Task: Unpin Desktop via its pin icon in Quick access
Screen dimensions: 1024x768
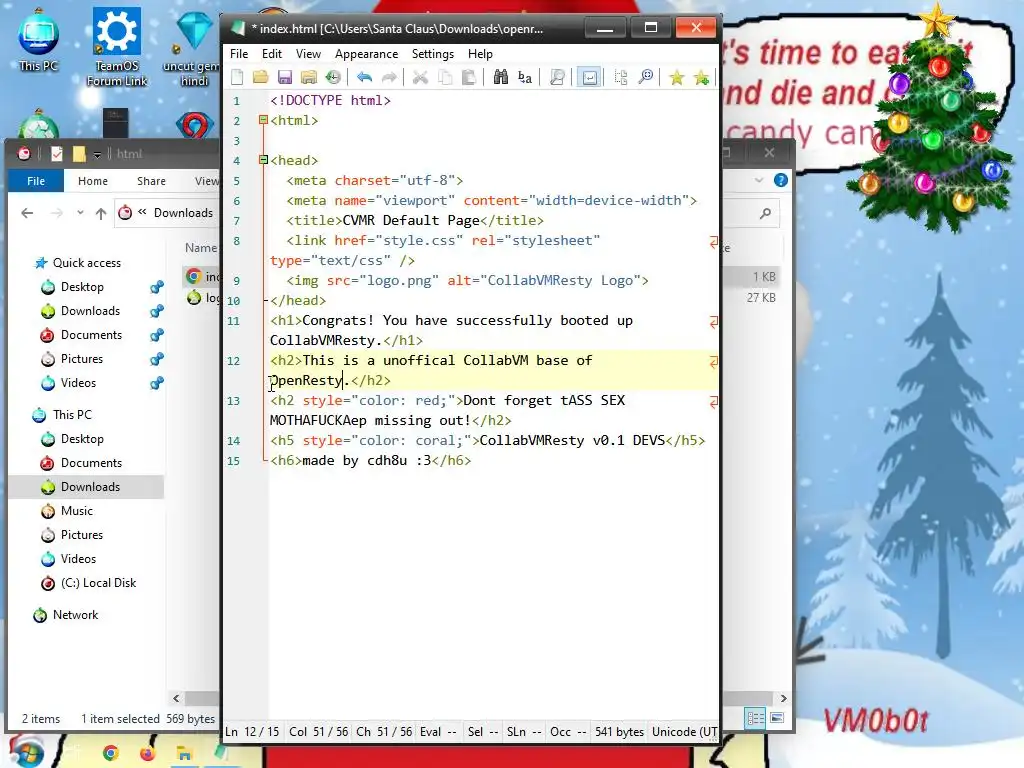Action: (157, 287)
